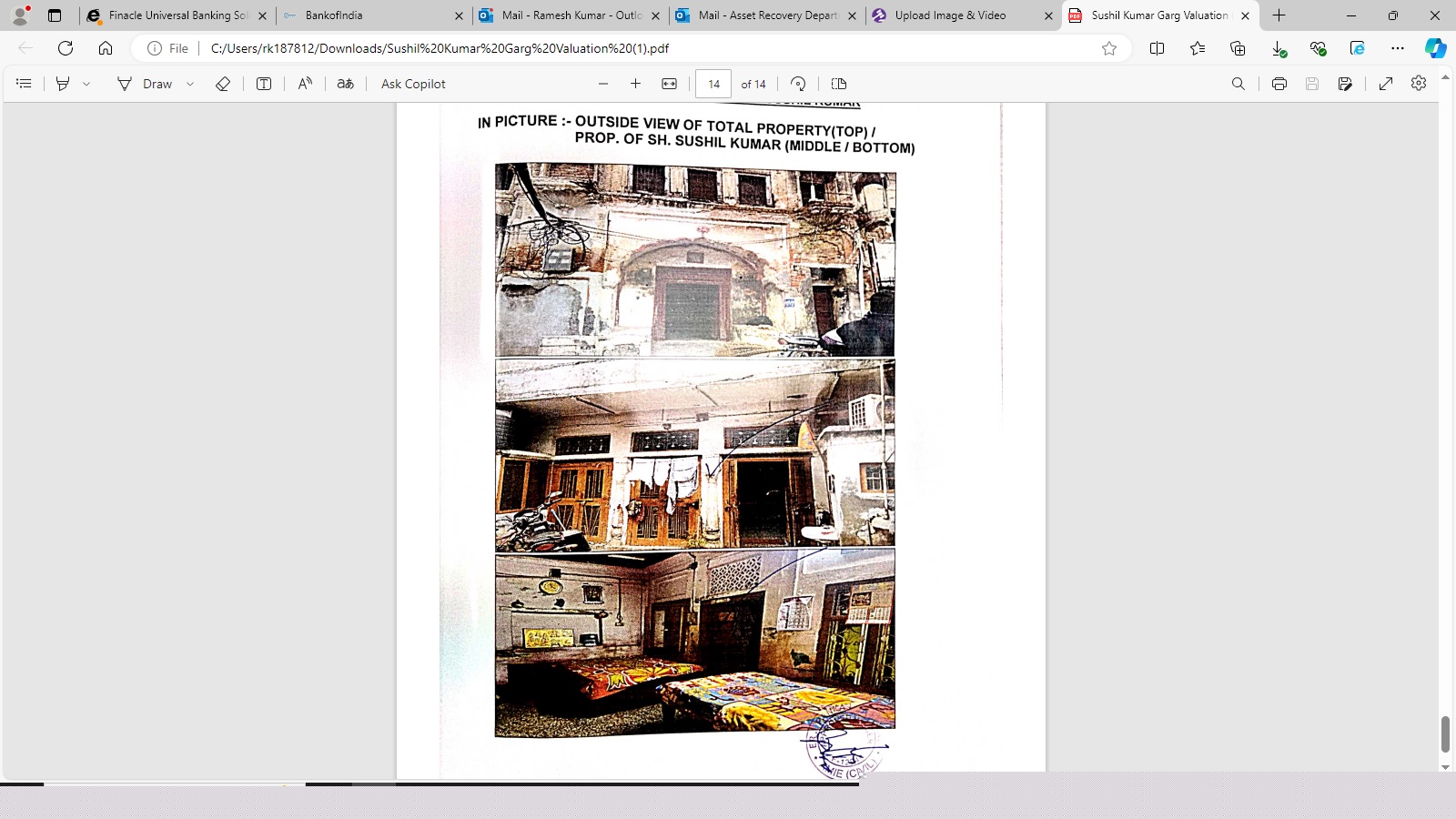This screenshot has height=819, width=1456.
Task: Click the scrollbar down arrow
Action: [x=1445, y=766]
